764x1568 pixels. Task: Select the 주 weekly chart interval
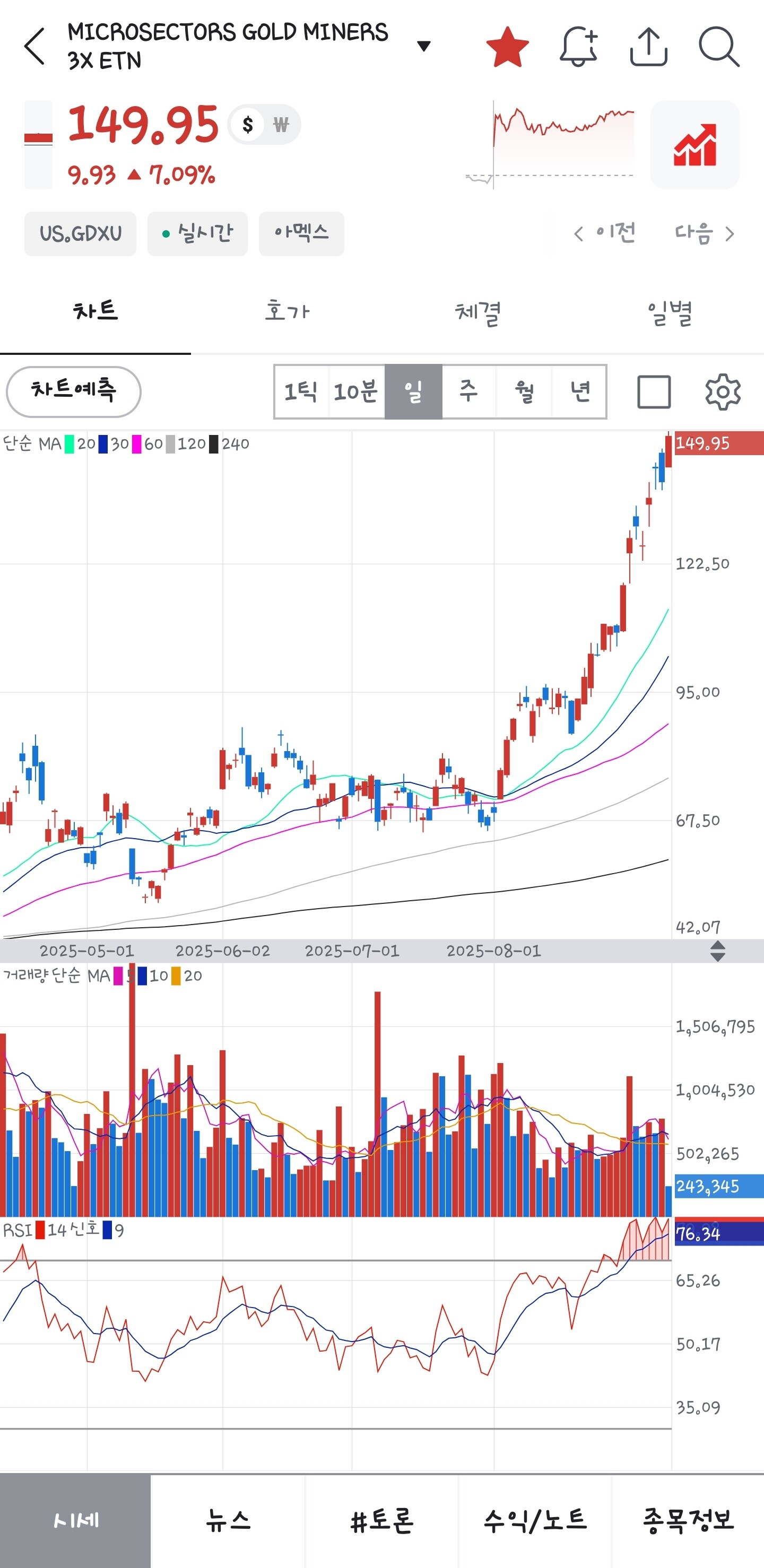pos(469,391)
